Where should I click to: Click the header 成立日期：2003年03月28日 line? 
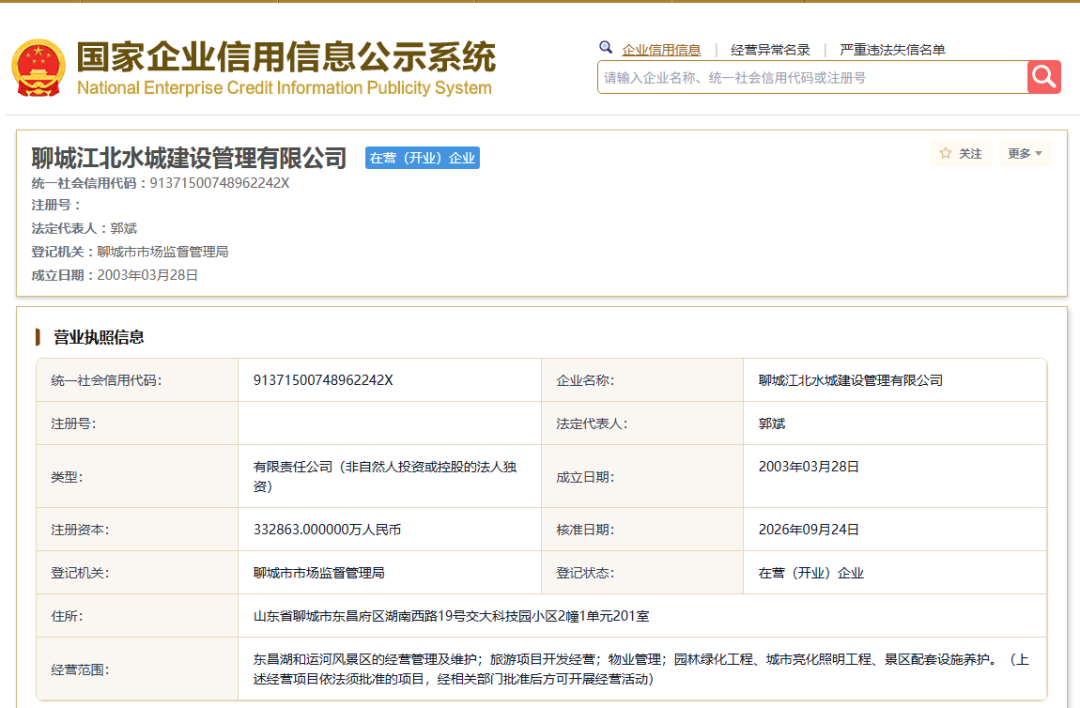(114, 275)
